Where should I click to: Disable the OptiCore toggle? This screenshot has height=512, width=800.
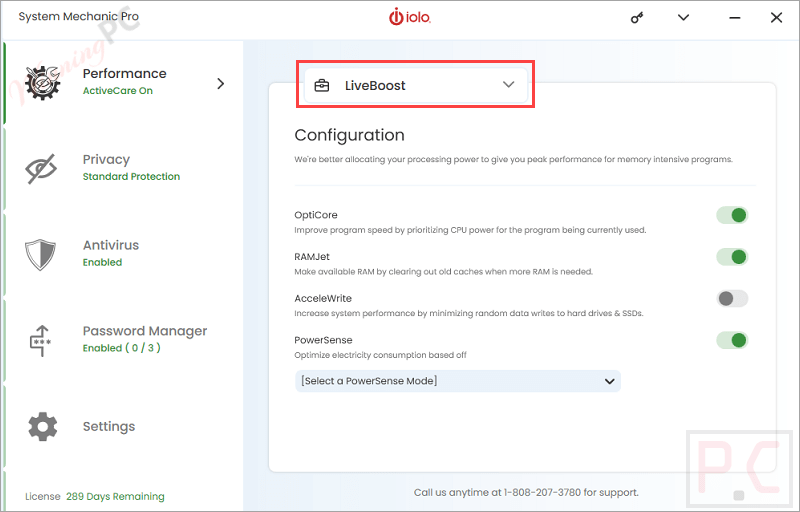point(732,215)
